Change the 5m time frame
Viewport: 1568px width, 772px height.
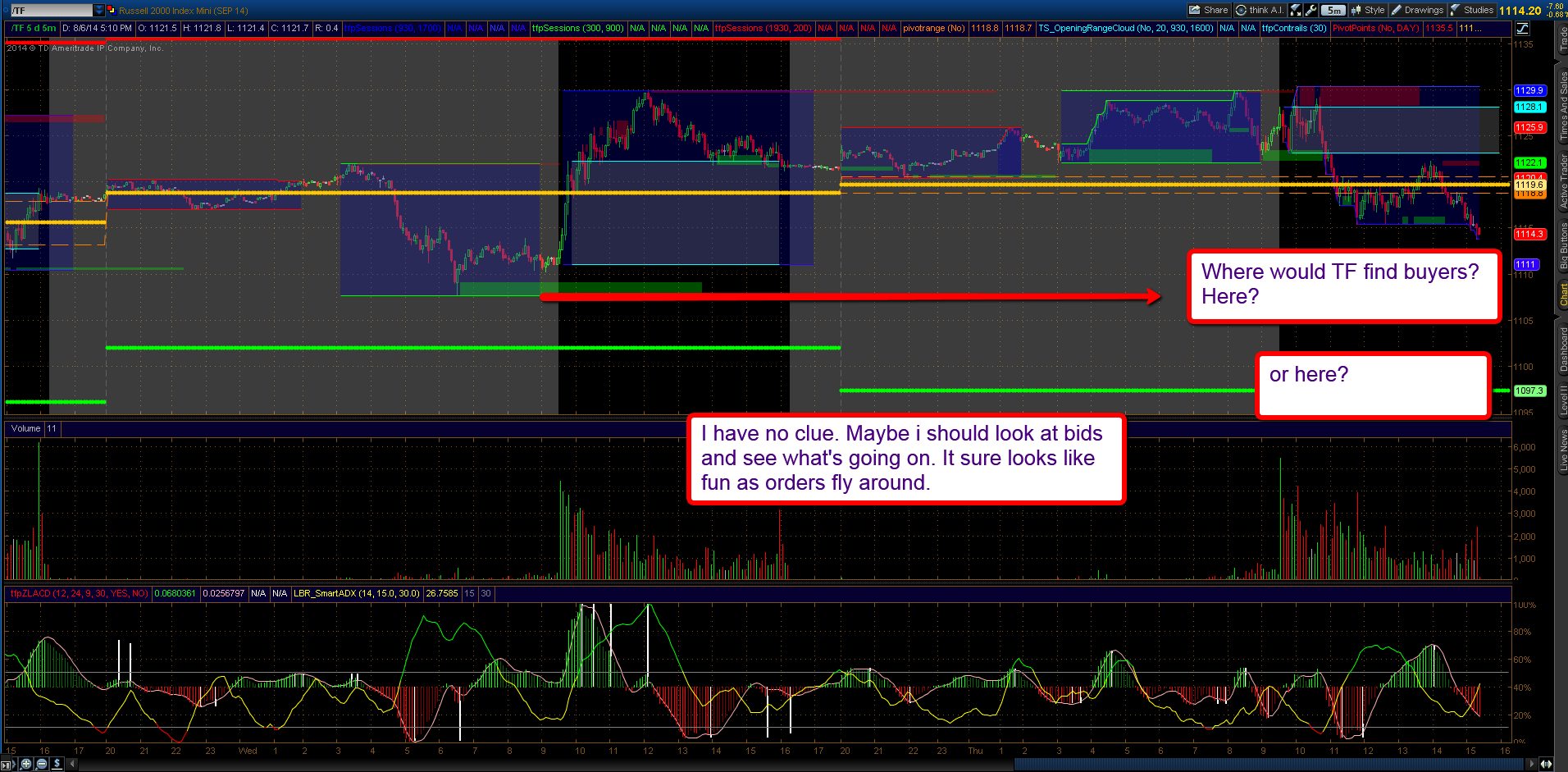pos(1333,10)
